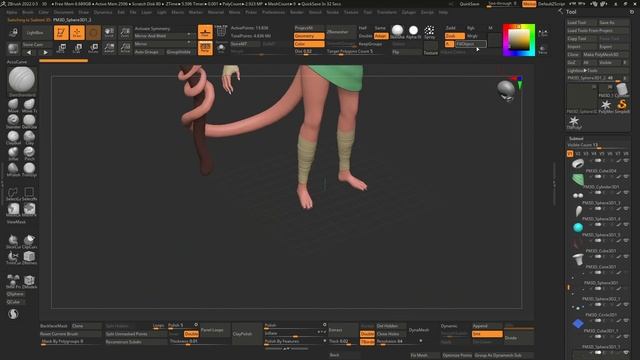Collapse the Tool palette header
640x360 pixels.
tap(571, 12)
